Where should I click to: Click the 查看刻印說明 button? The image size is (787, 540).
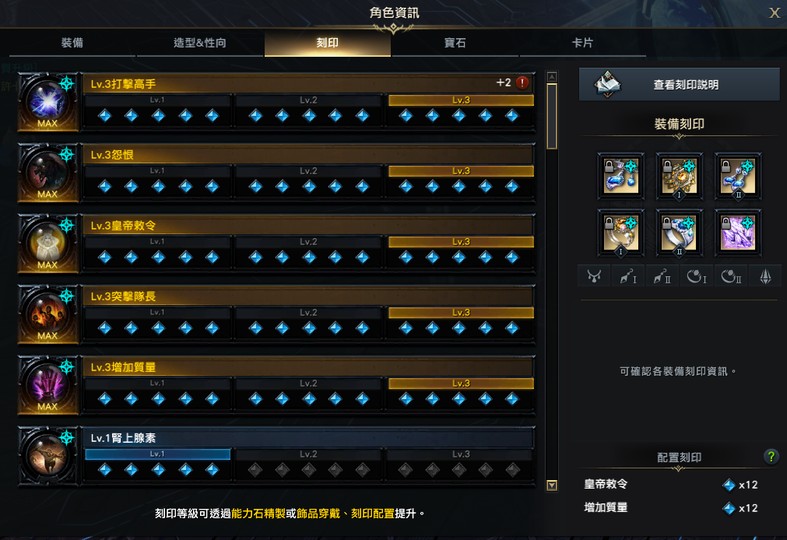[x=679, y=85]
